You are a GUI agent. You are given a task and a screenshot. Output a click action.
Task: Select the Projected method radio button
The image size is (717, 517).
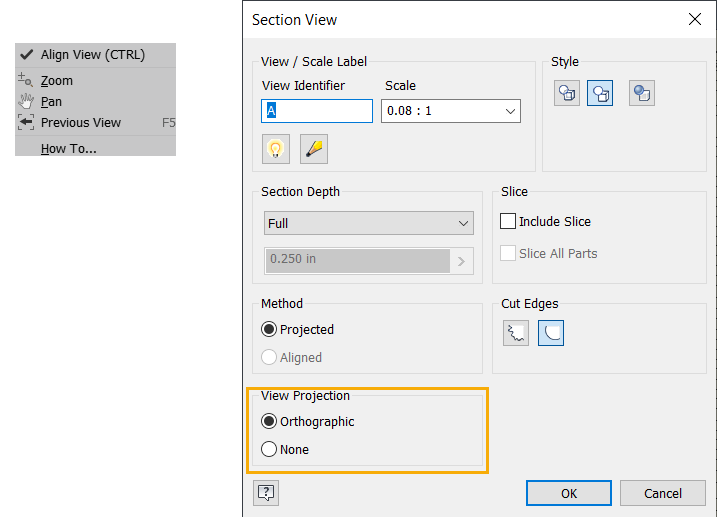click(x=269, y=329)
